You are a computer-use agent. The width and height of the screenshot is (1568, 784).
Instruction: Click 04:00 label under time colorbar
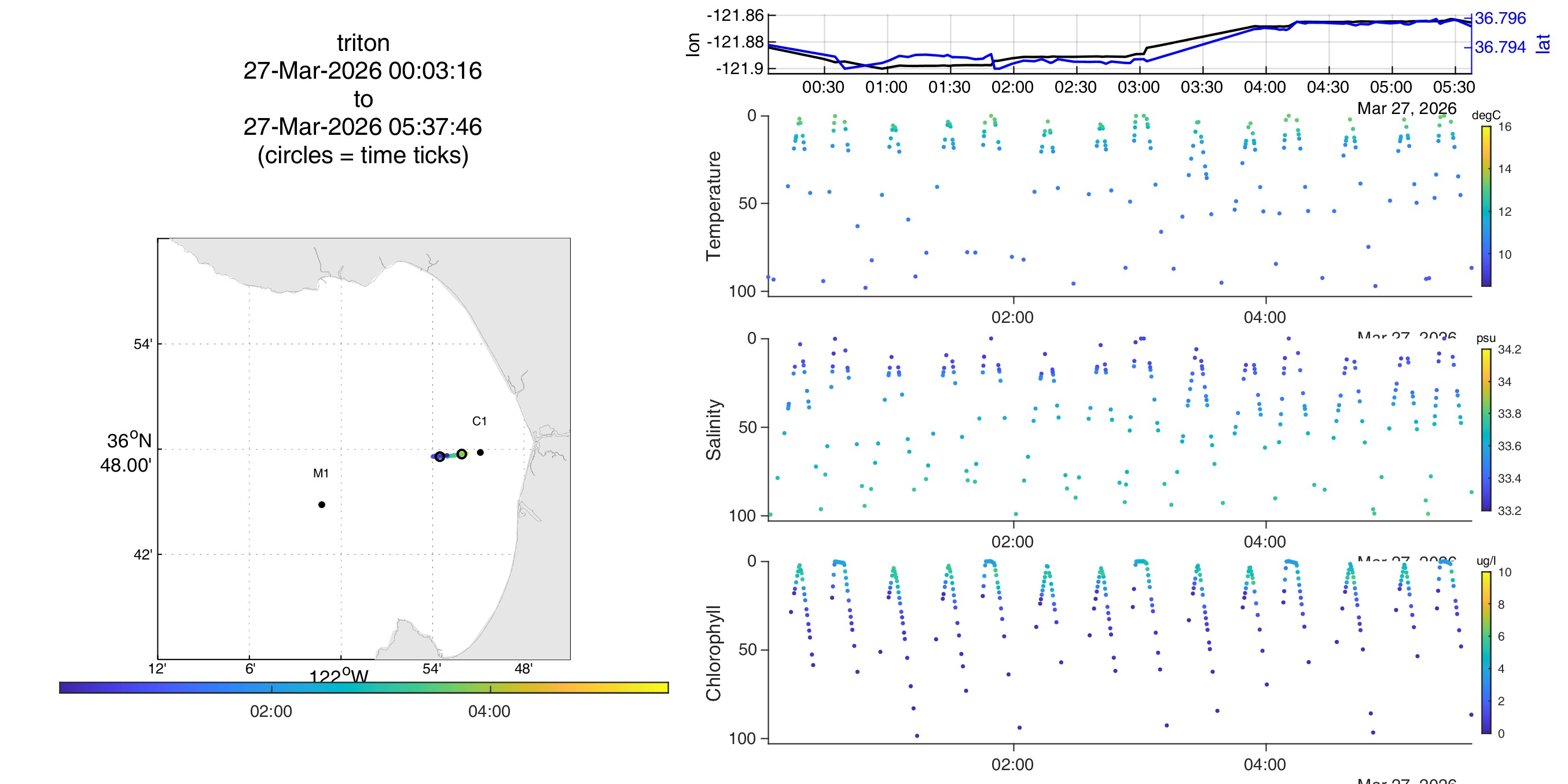[x=489, y=711]
